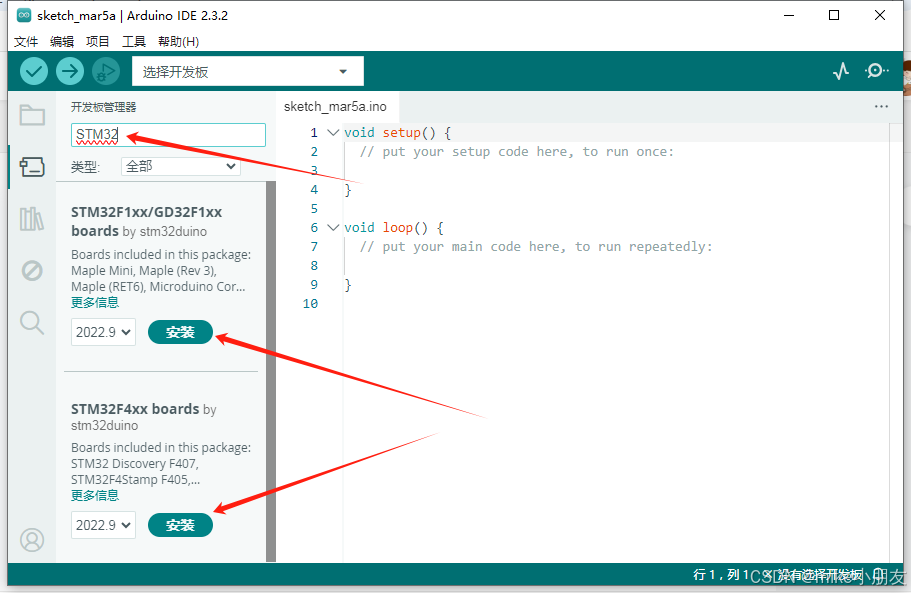Install the STM32F4xx boards package

pyautogui.click(x=180, y=525)
